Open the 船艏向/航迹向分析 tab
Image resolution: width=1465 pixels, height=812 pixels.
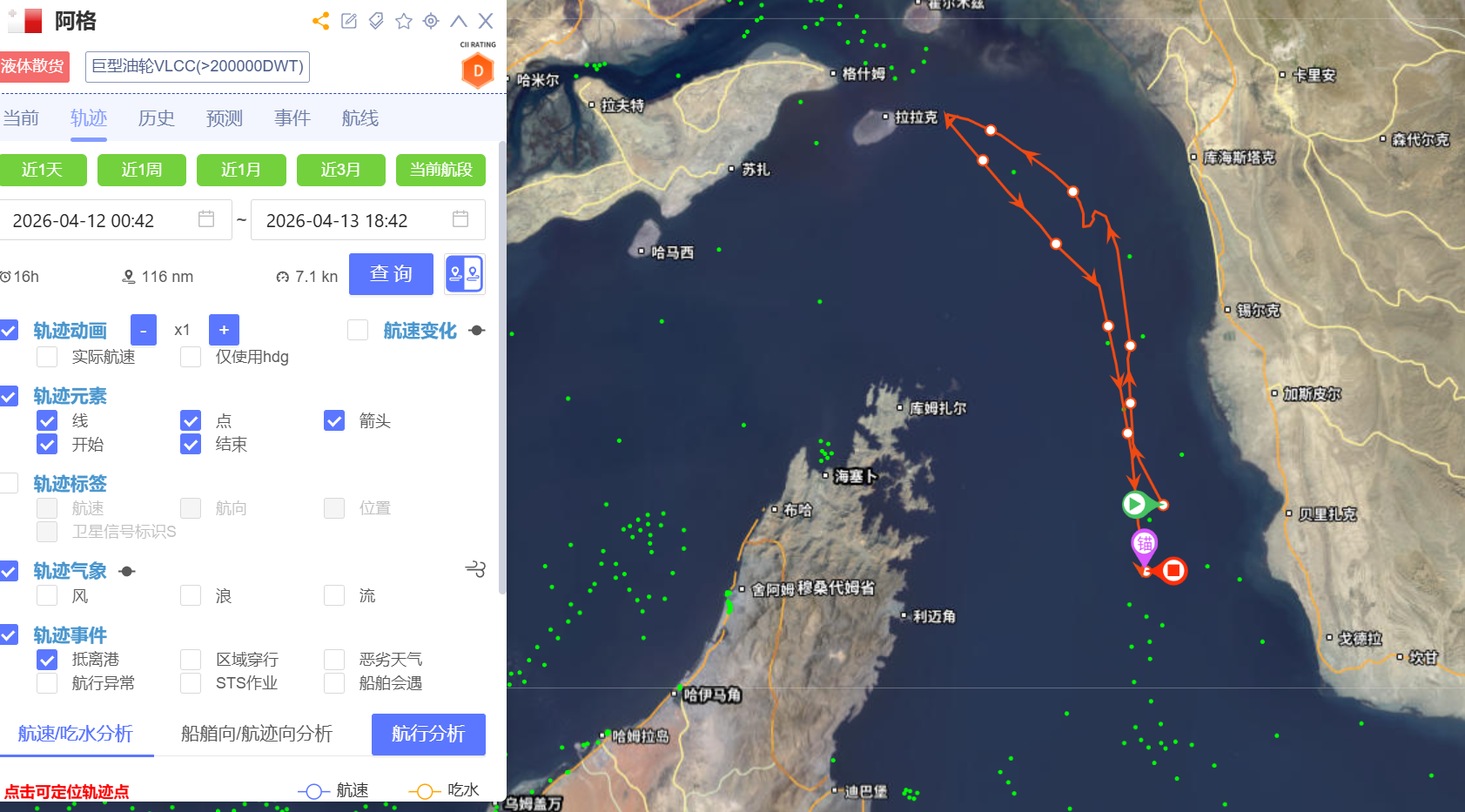pyautogui.click(x=257, y=734)
